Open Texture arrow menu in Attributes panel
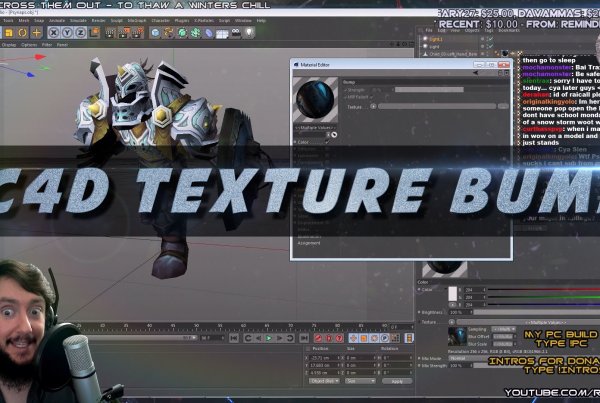 [452, 322]
